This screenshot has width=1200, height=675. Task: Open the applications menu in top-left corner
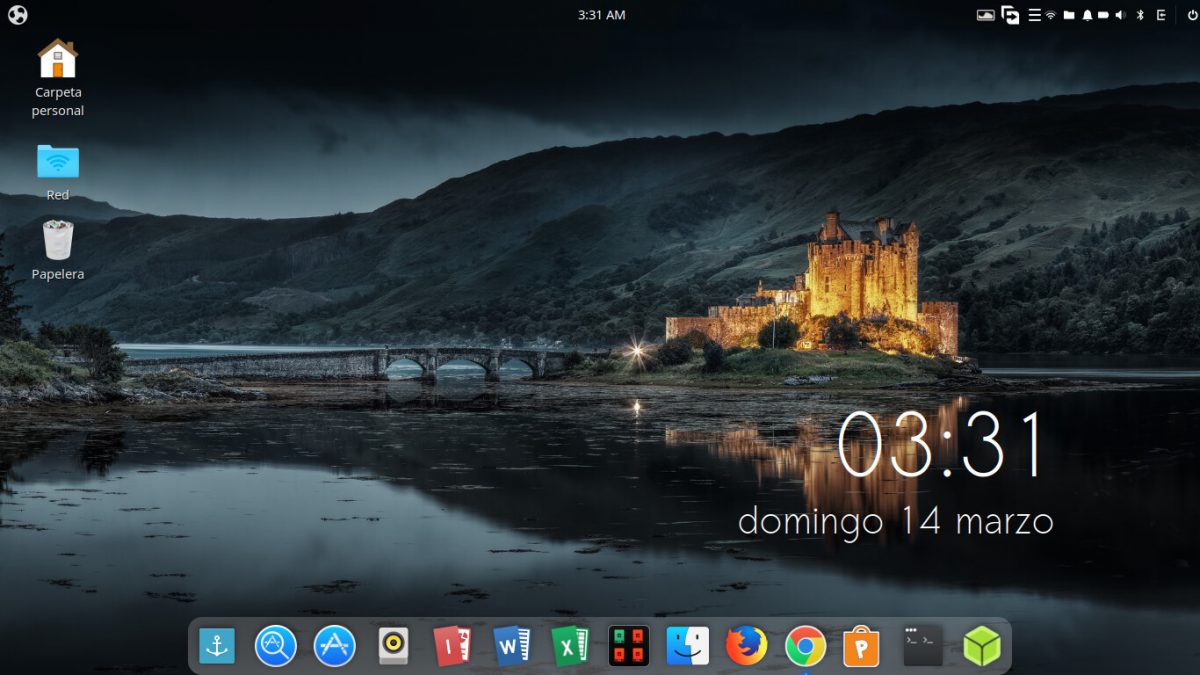17,15
